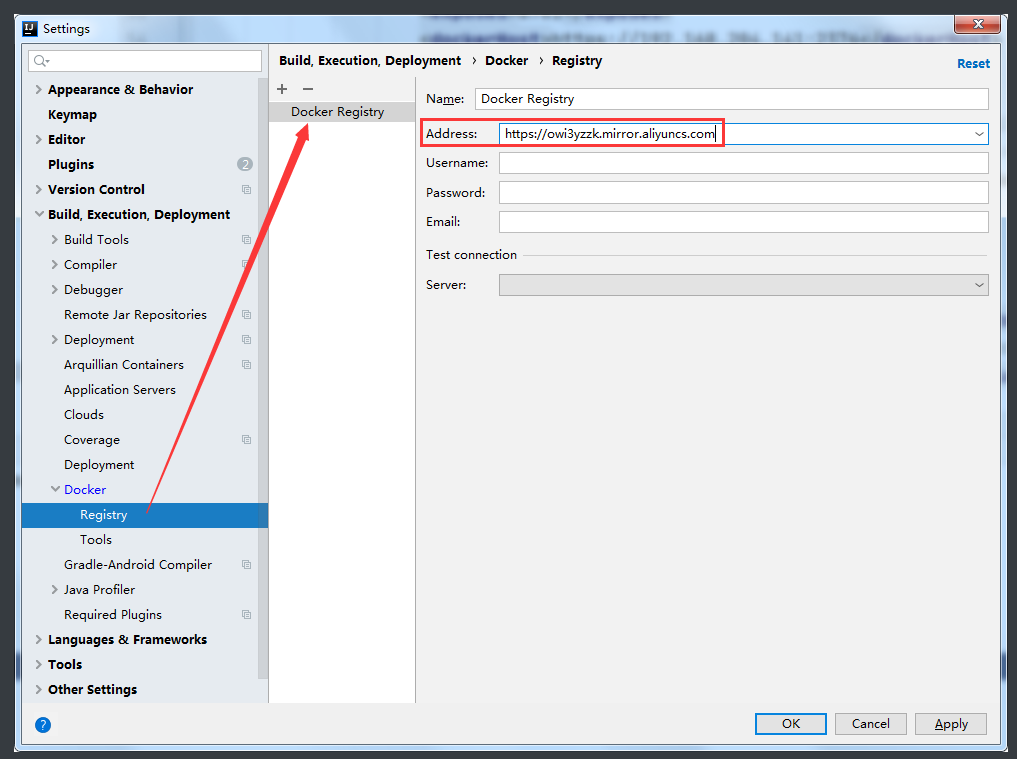Click the Password input field
Viewport: 1017px width, 759px height.
(743, 193)
